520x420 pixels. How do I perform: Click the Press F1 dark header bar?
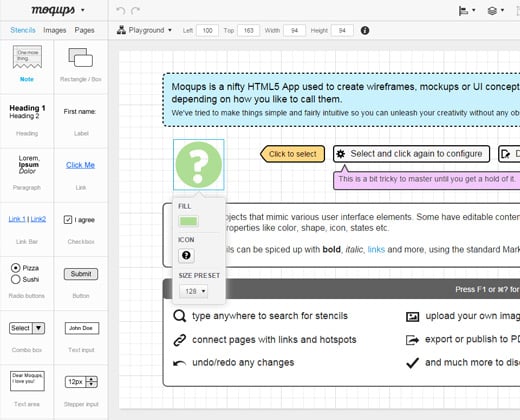click(x=341, y=289)
